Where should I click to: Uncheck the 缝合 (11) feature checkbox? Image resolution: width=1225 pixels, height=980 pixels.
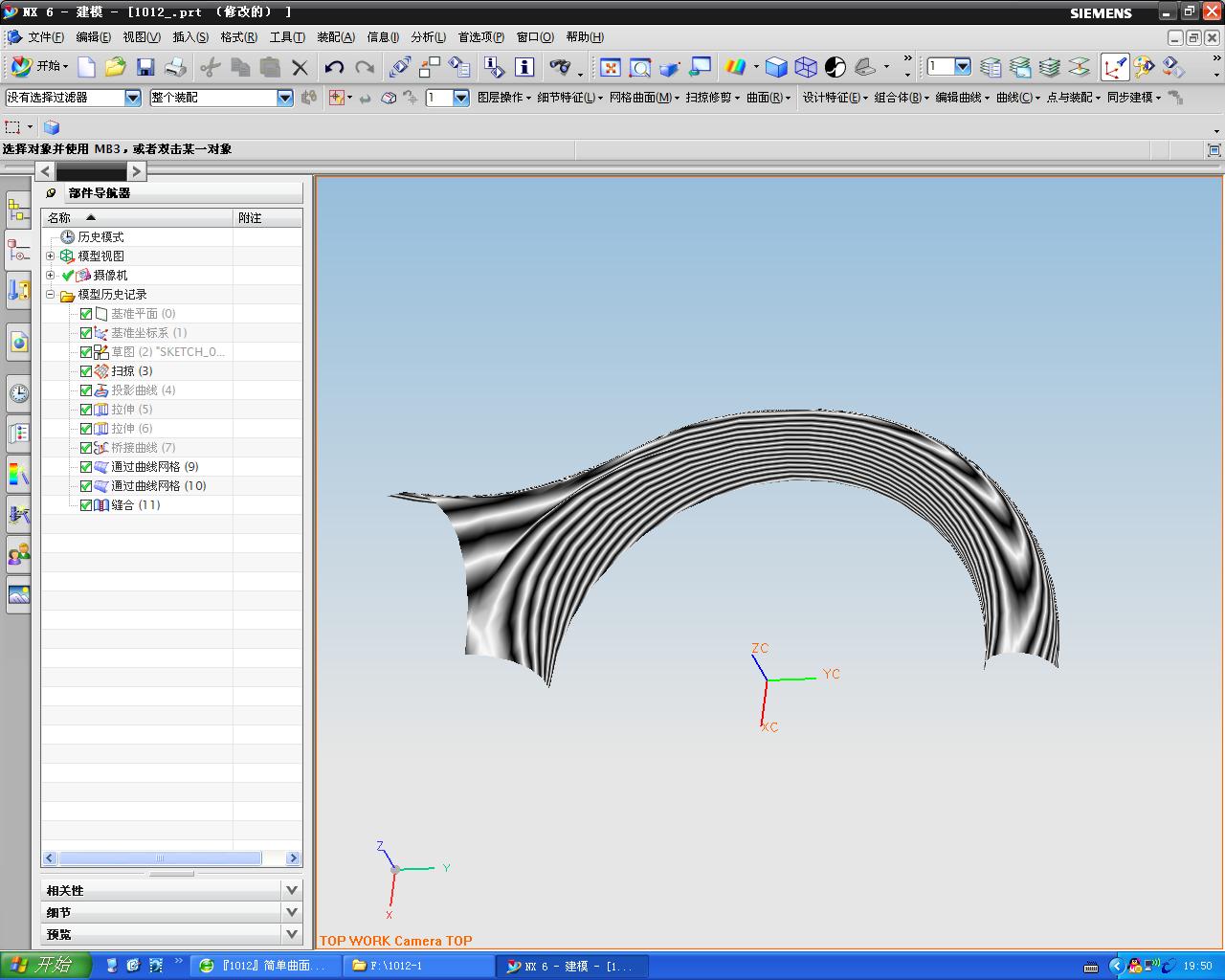point(86,505)
